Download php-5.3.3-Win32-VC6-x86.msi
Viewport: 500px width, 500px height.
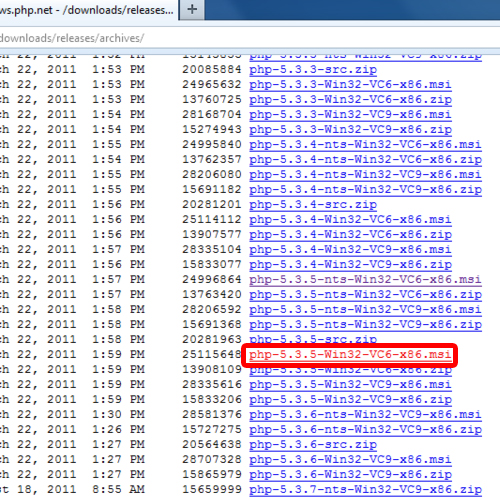[350, 84]
